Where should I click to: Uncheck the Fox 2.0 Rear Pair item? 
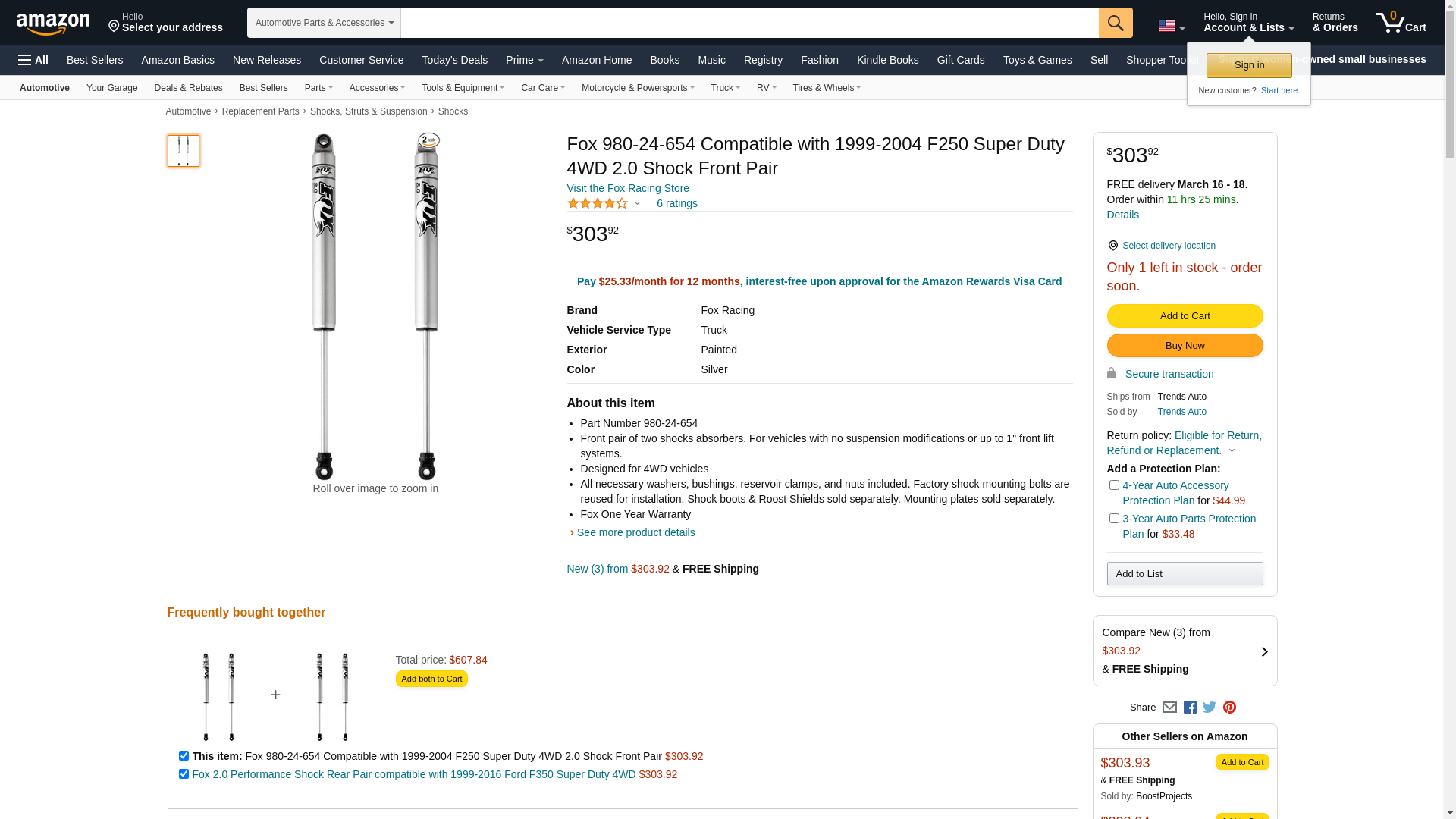(x=184, y=774)
